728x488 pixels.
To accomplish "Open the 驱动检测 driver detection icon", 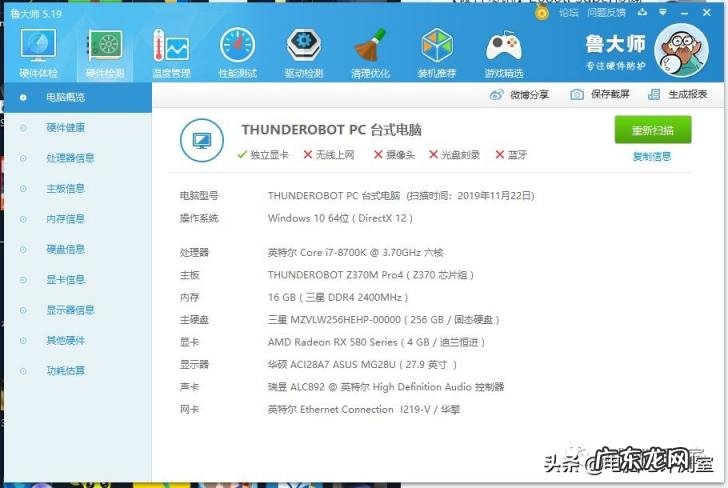I will click(304, 53).
